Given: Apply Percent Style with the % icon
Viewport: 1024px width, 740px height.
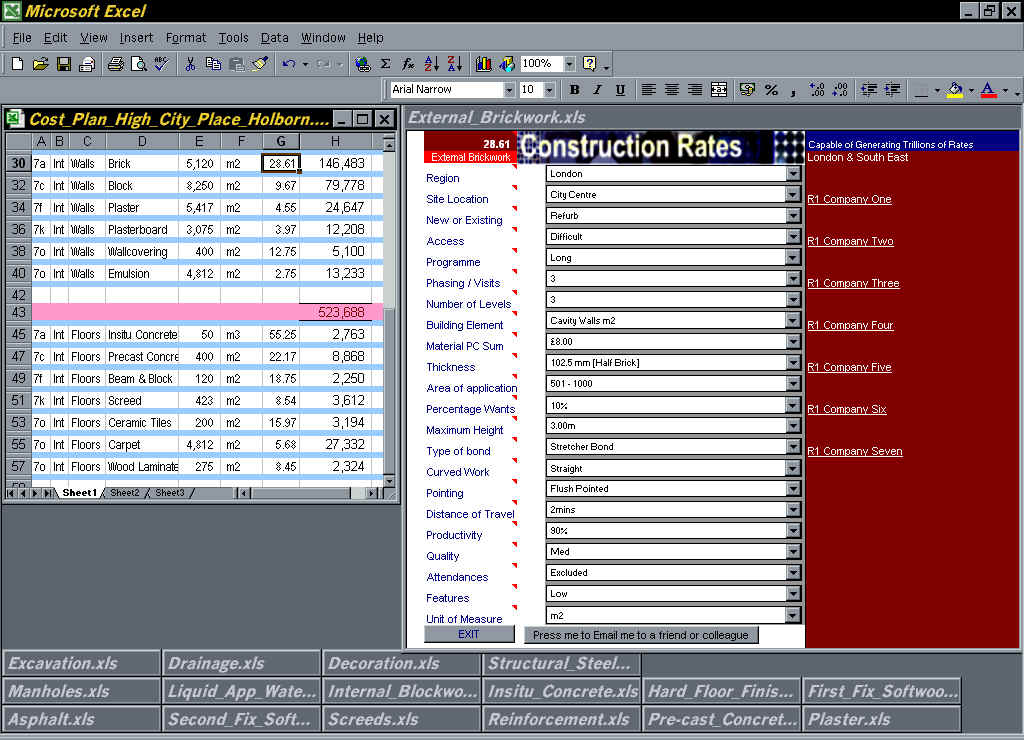Looking at the screenshot, I should coord(771,89).
